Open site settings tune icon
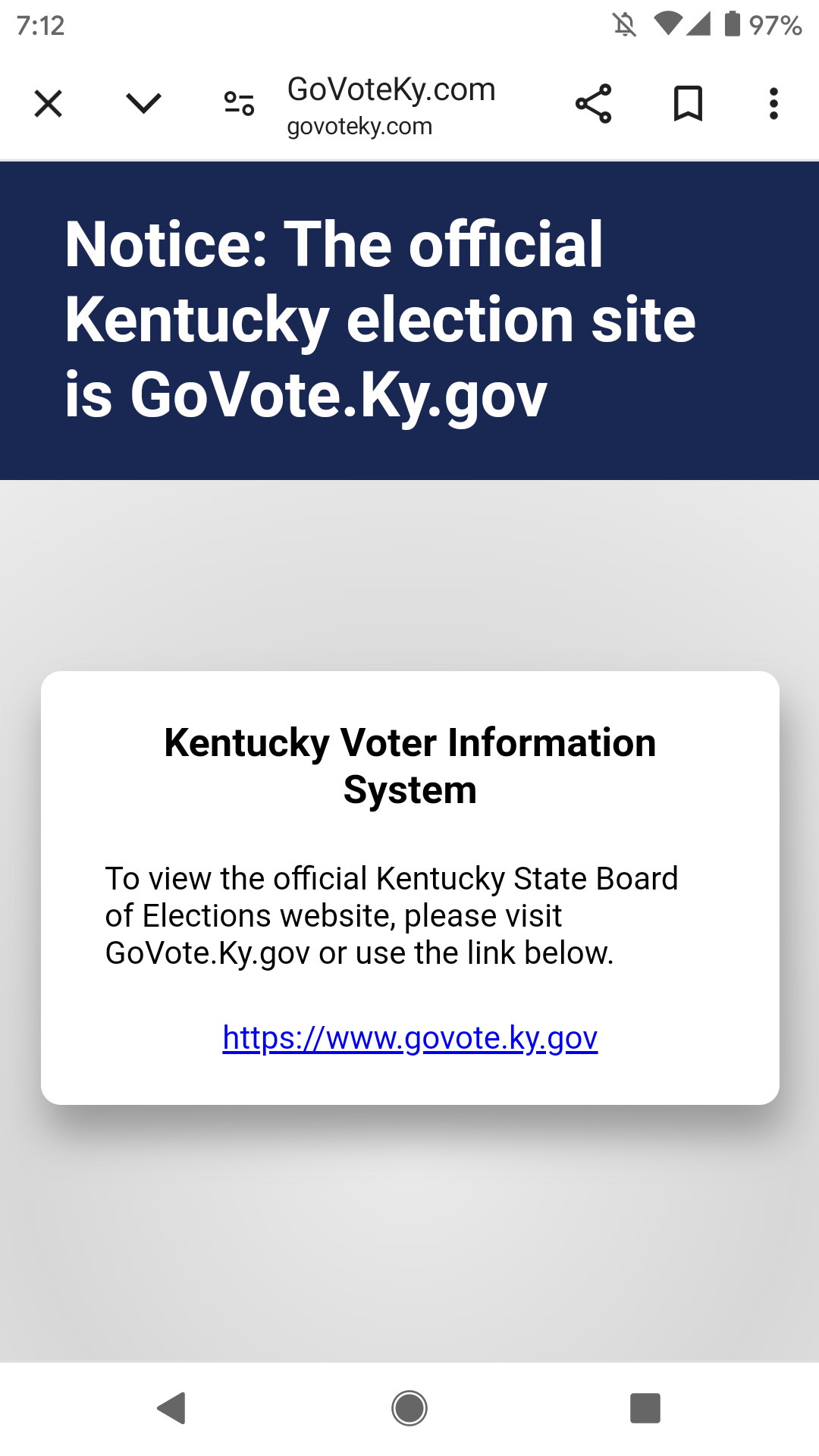 click(239, 103)
